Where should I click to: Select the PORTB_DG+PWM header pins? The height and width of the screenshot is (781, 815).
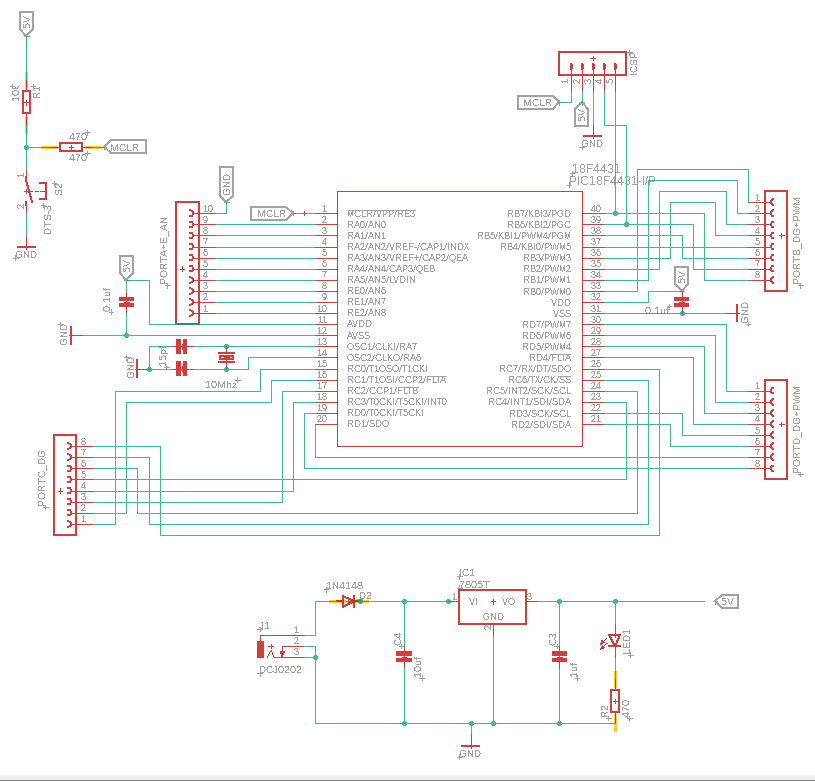click(775, 240)
